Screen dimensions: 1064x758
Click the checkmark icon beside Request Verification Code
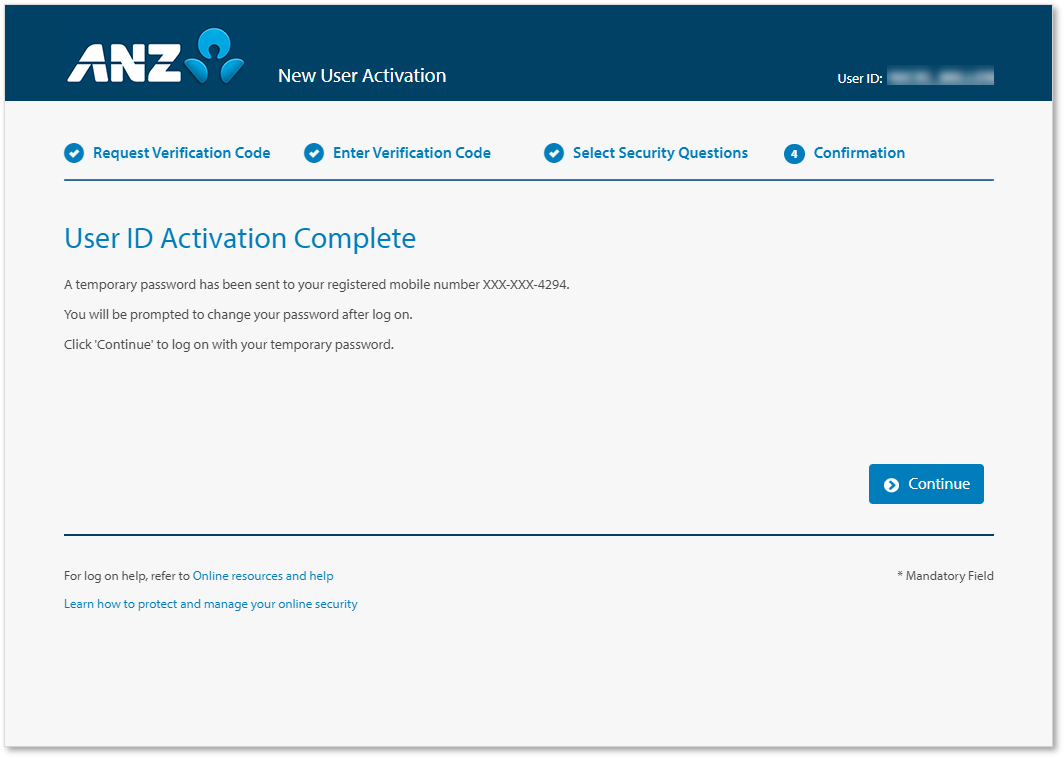74,153
